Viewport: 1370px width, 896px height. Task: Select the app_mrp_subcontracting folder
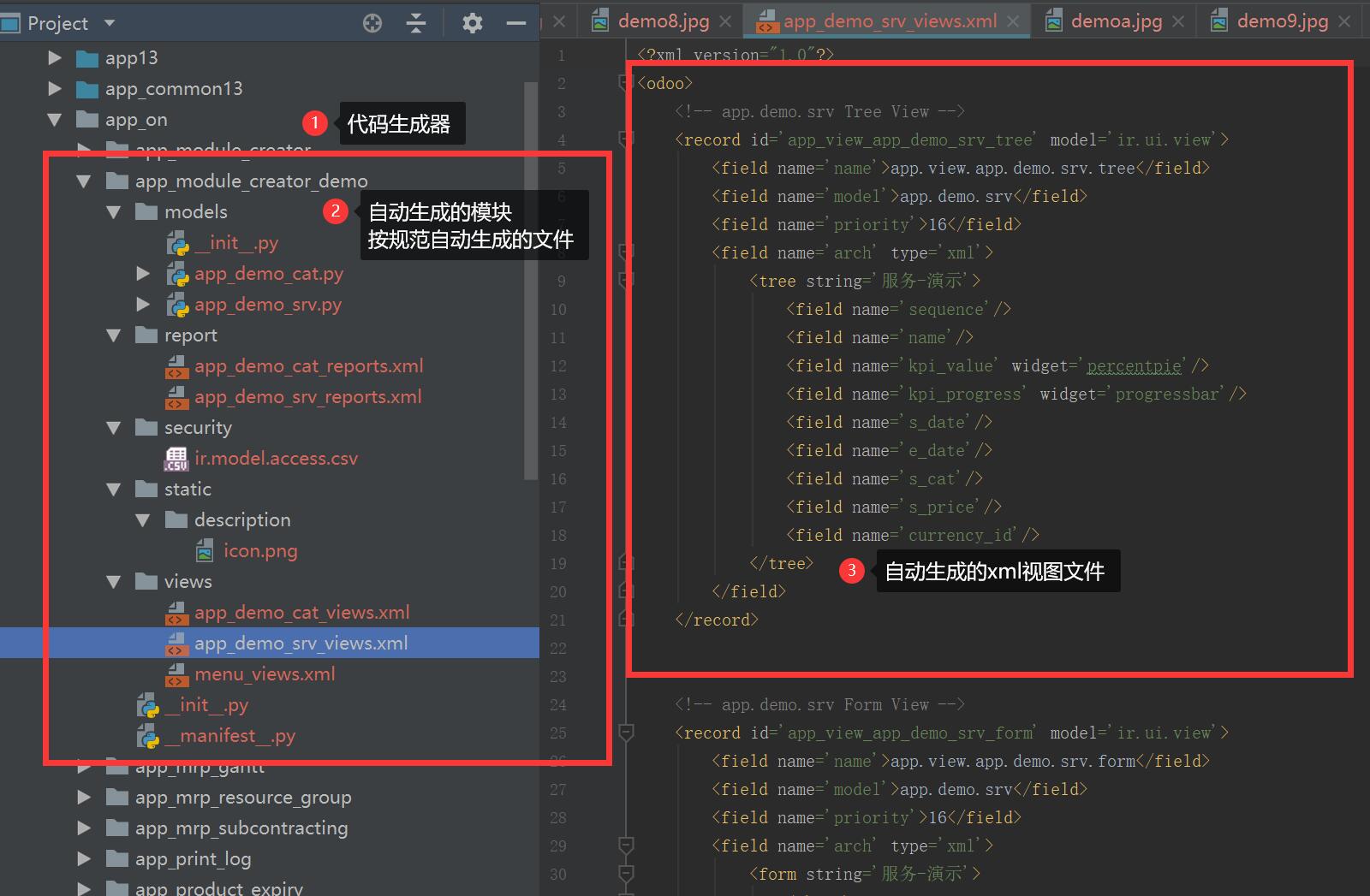(241, 828)
